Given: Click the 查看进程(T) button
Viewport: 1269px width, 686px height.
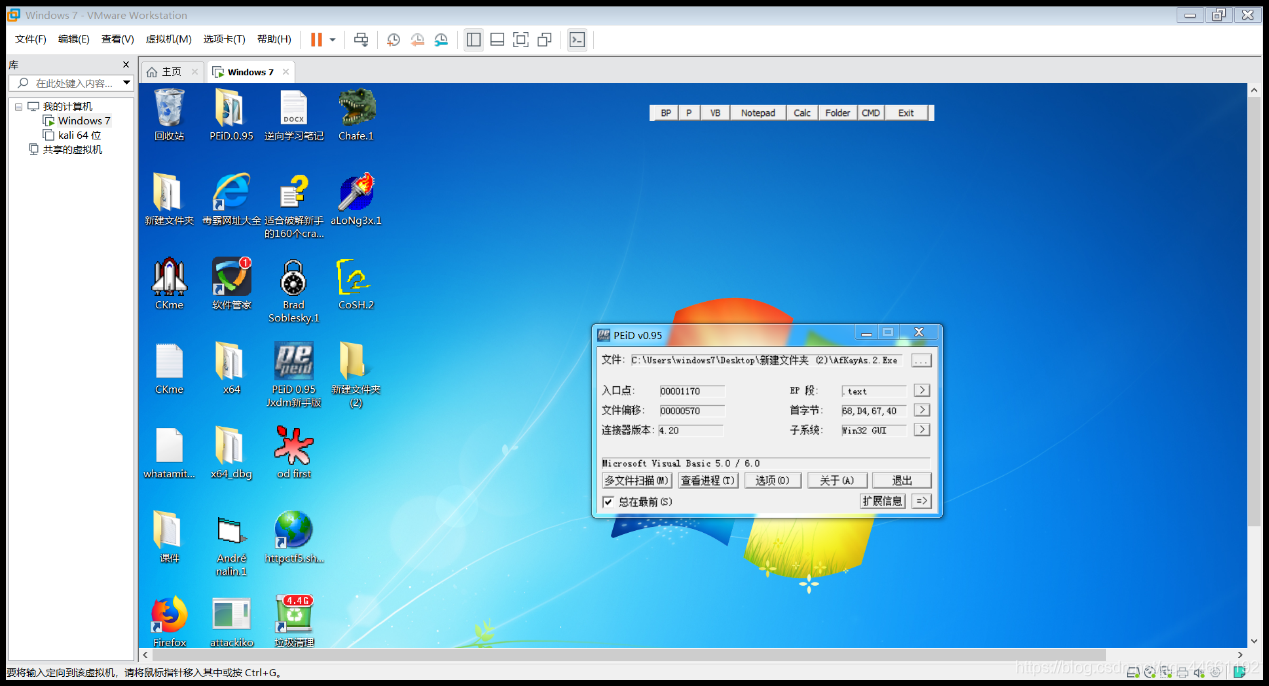Looking at the screenshot, I should [x=708, y=481].
